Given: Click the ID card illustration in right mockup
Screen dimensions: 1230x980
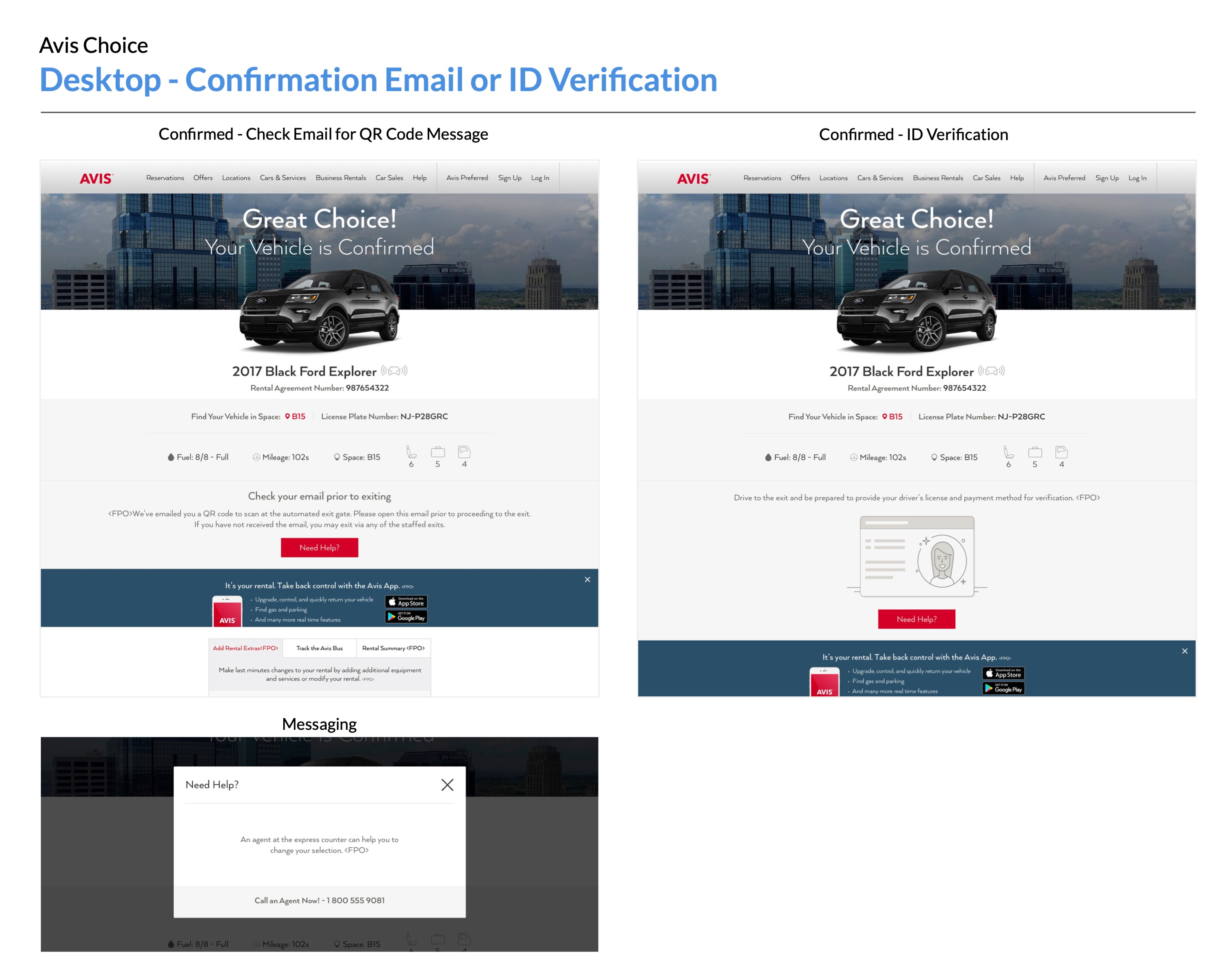Looking at the screenshot, I should 916,556.
